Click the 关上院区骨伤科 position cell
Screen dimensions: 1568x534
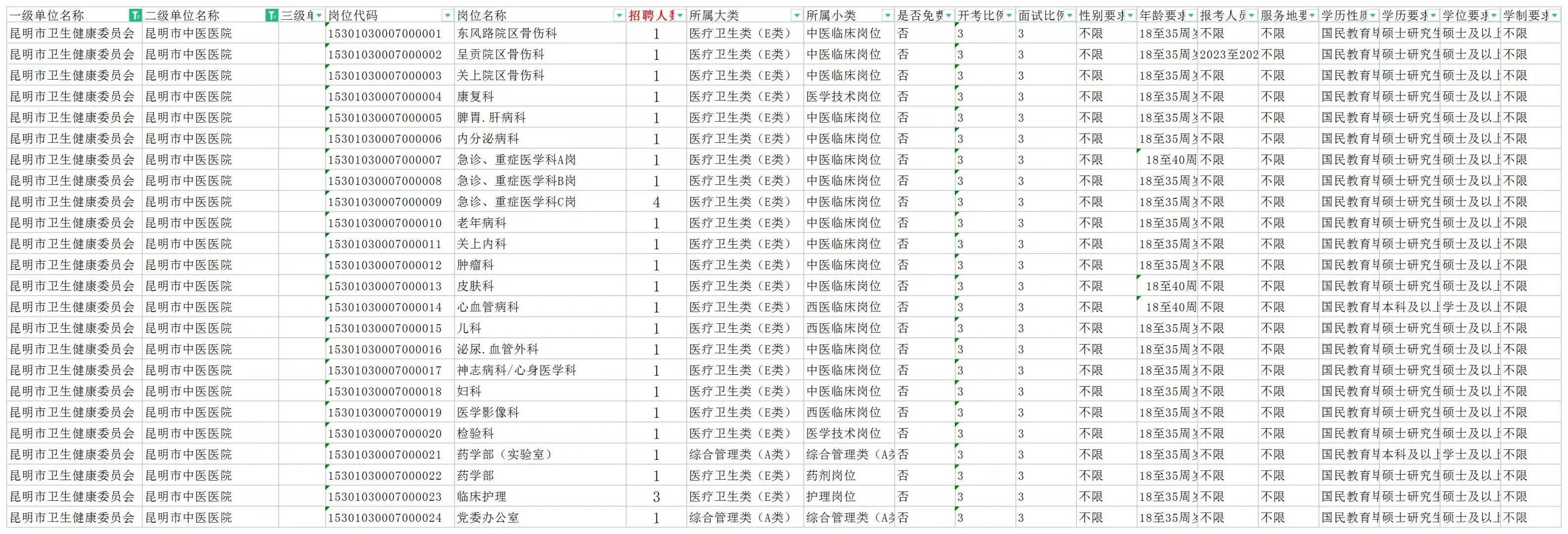[540, 76]
